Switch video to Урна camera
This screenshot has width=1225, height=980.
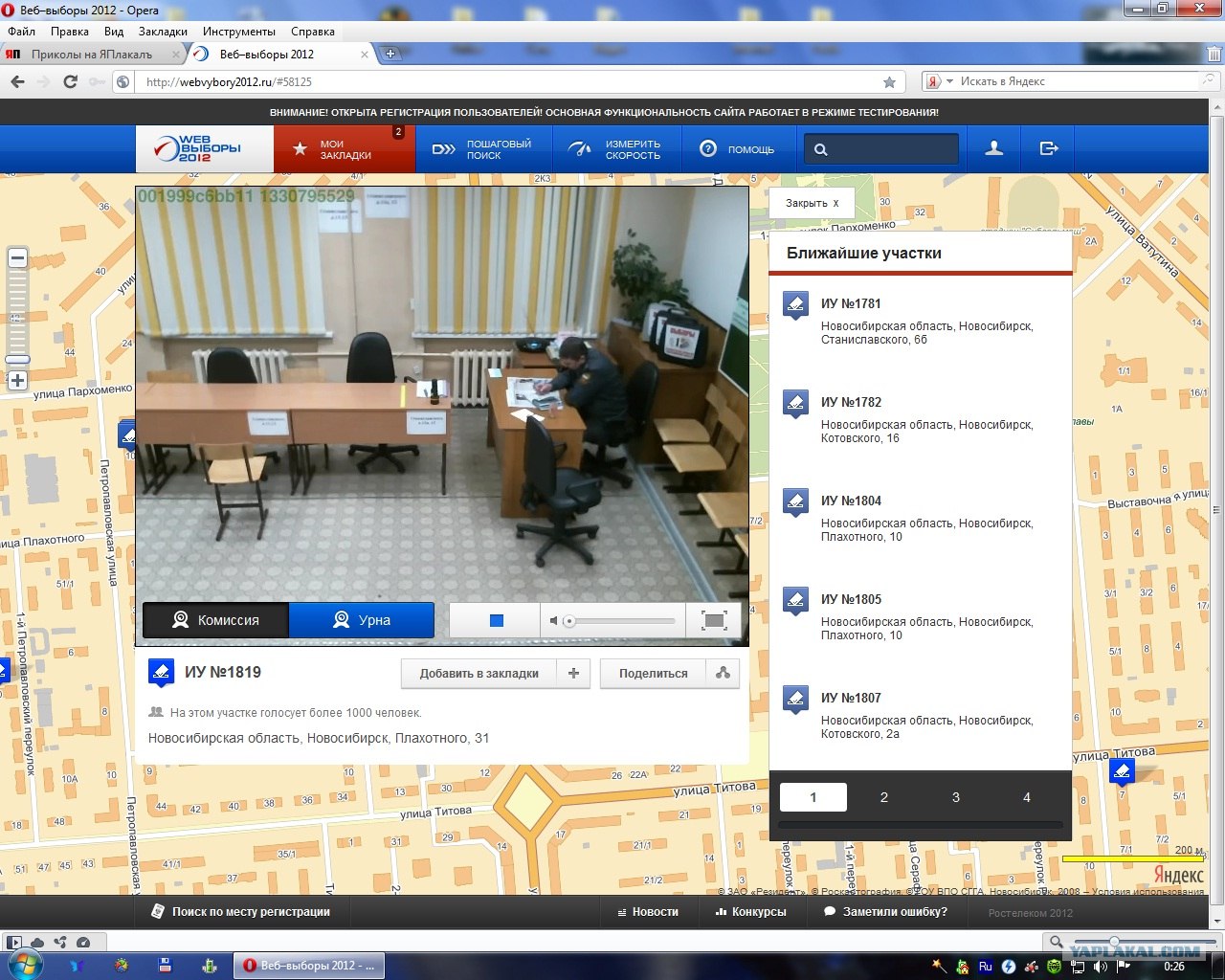[x=362, y=620]
